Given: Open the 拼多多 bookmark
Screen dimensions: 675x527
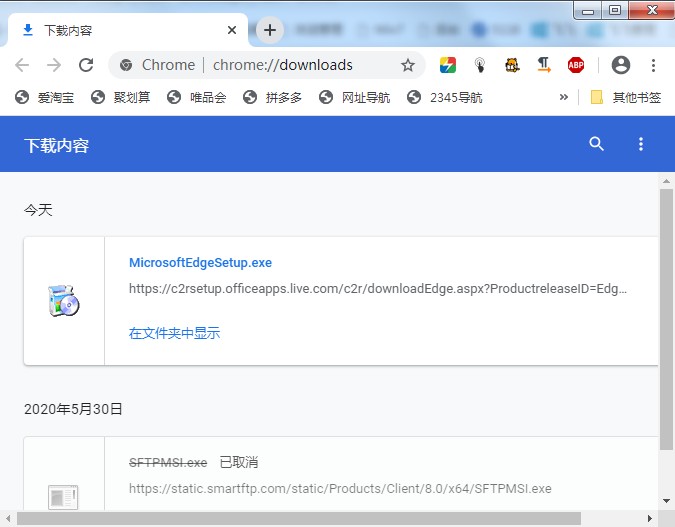Looking at the screenshot, I should point(272,98).
